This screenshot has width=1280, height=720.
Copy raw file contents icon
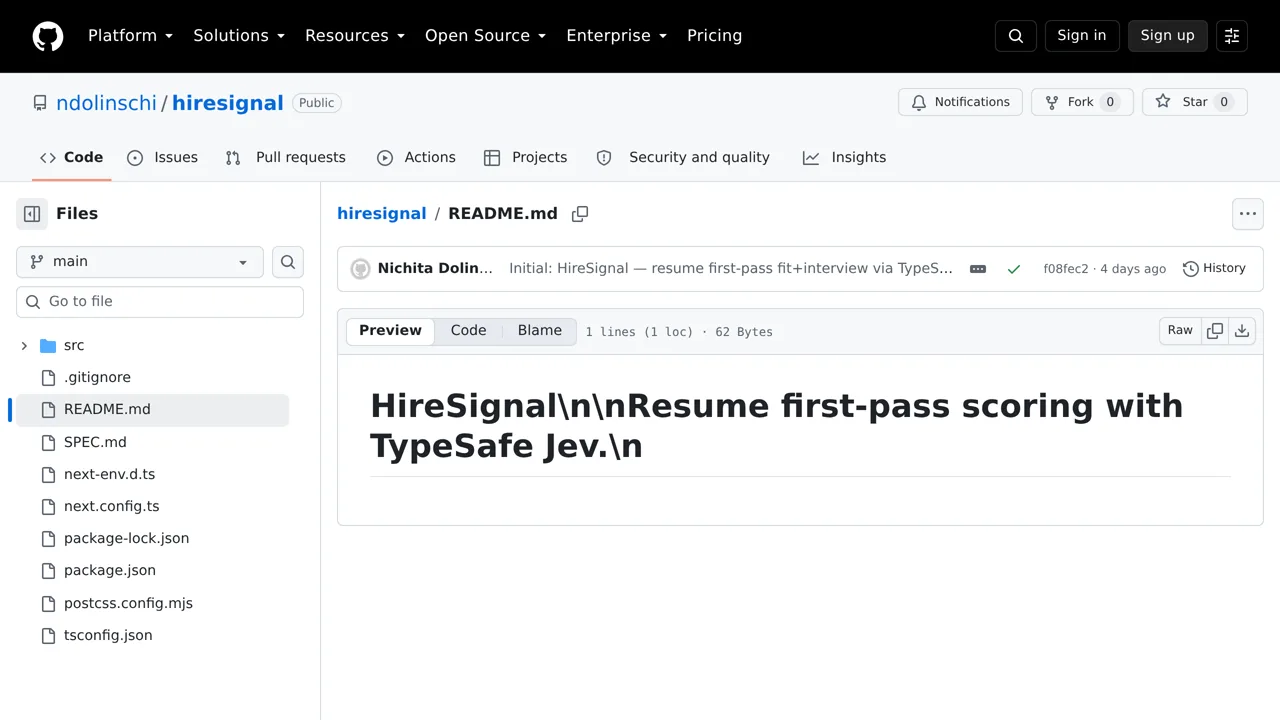pos(1215,331)
